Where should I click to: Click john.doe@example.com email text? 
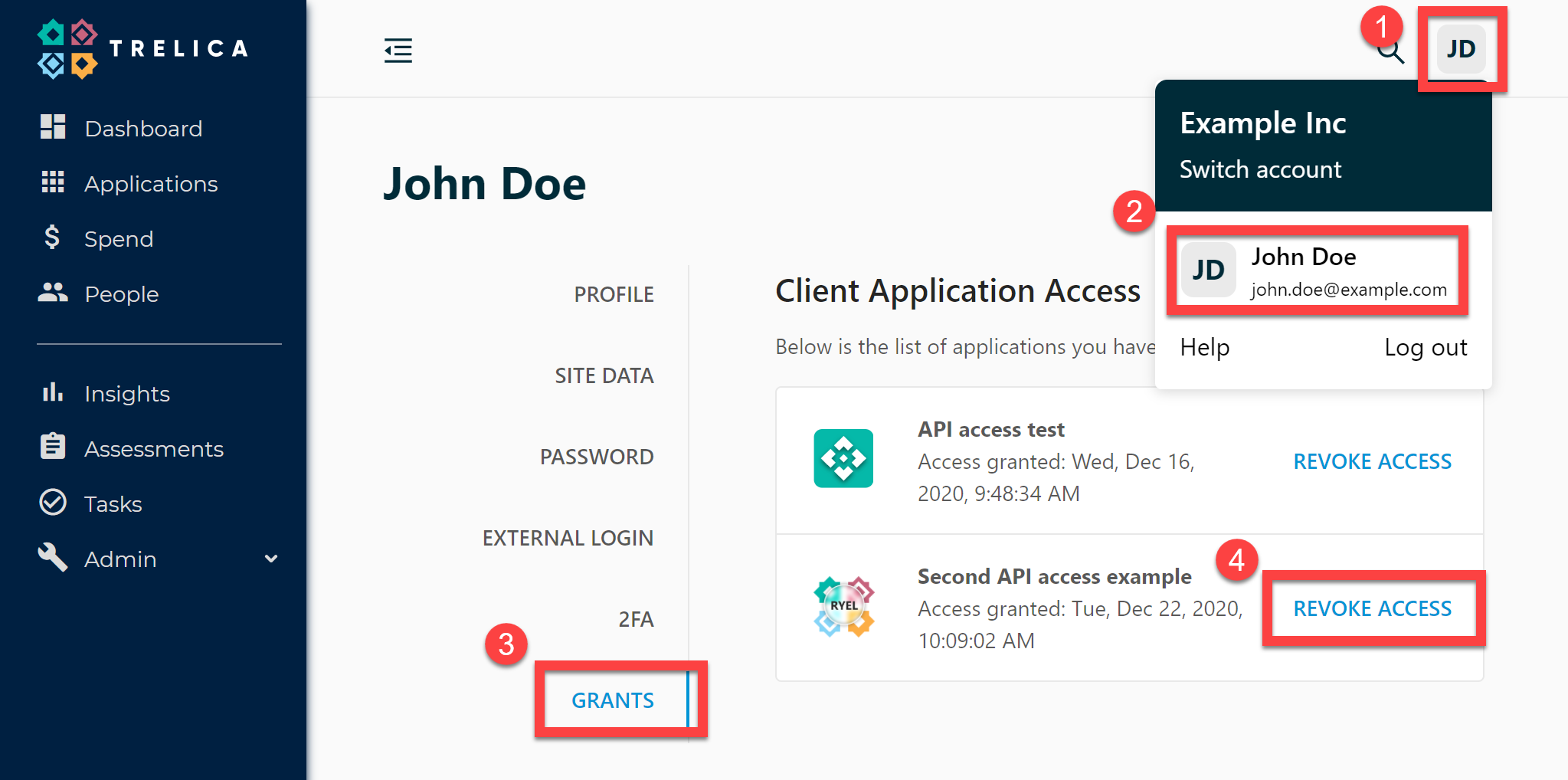coord(1349,290)
